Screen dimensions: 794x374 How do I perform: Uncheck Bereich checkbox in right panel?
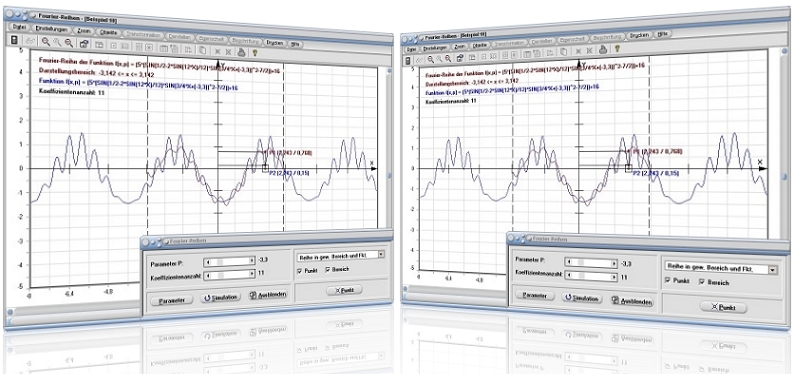[x=702, y=281]
